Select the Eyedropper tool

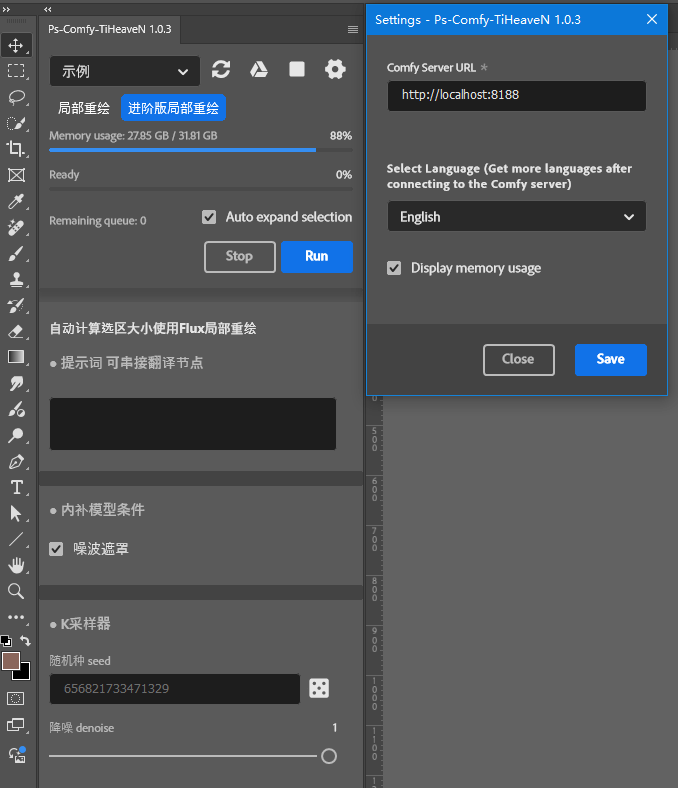pos(16,201)
